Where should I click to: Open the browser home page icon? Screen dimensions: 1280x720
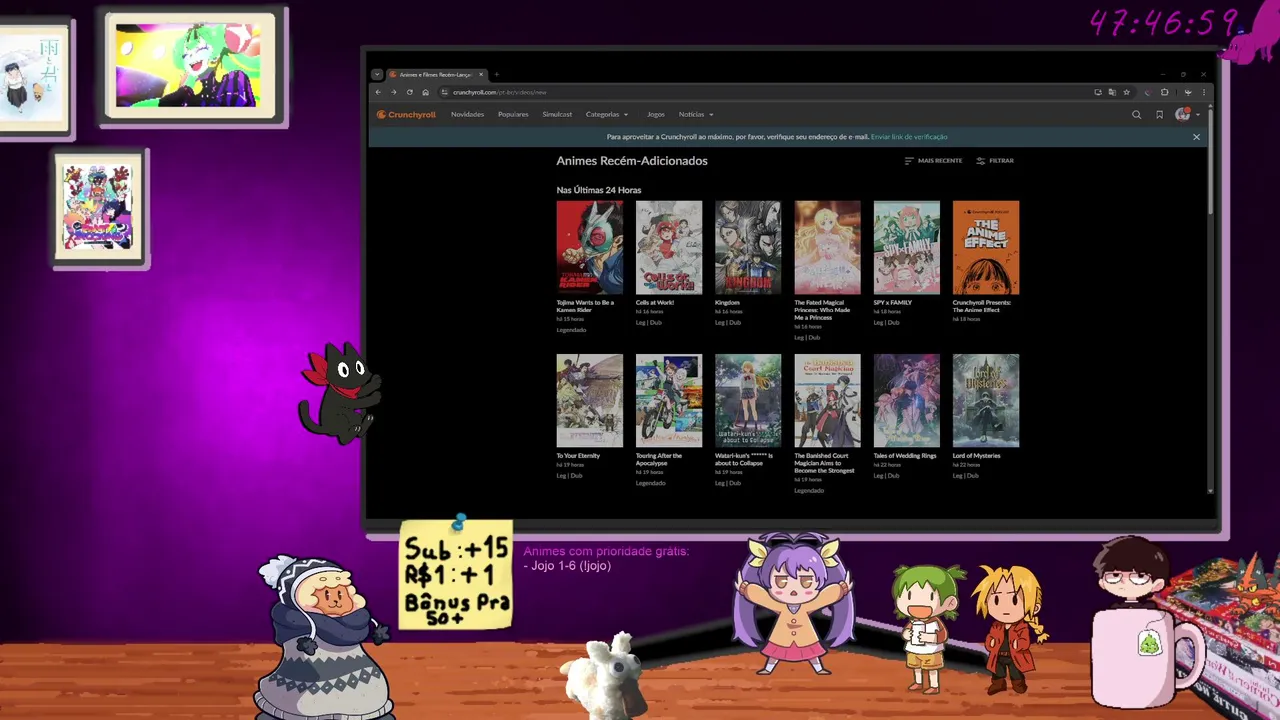click(425, 92)
